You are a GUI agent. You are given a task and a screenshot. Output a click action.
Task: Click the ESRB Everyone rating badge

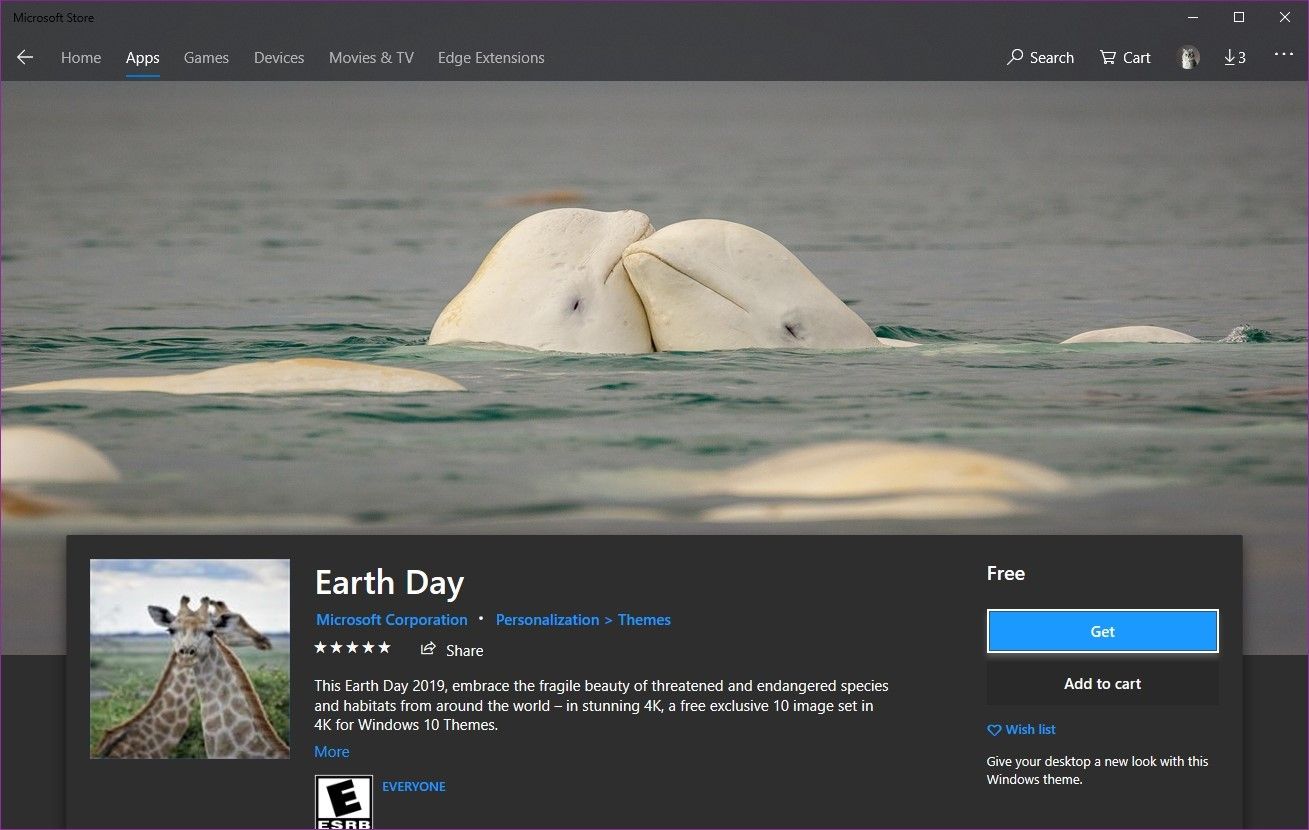[344, 801]
